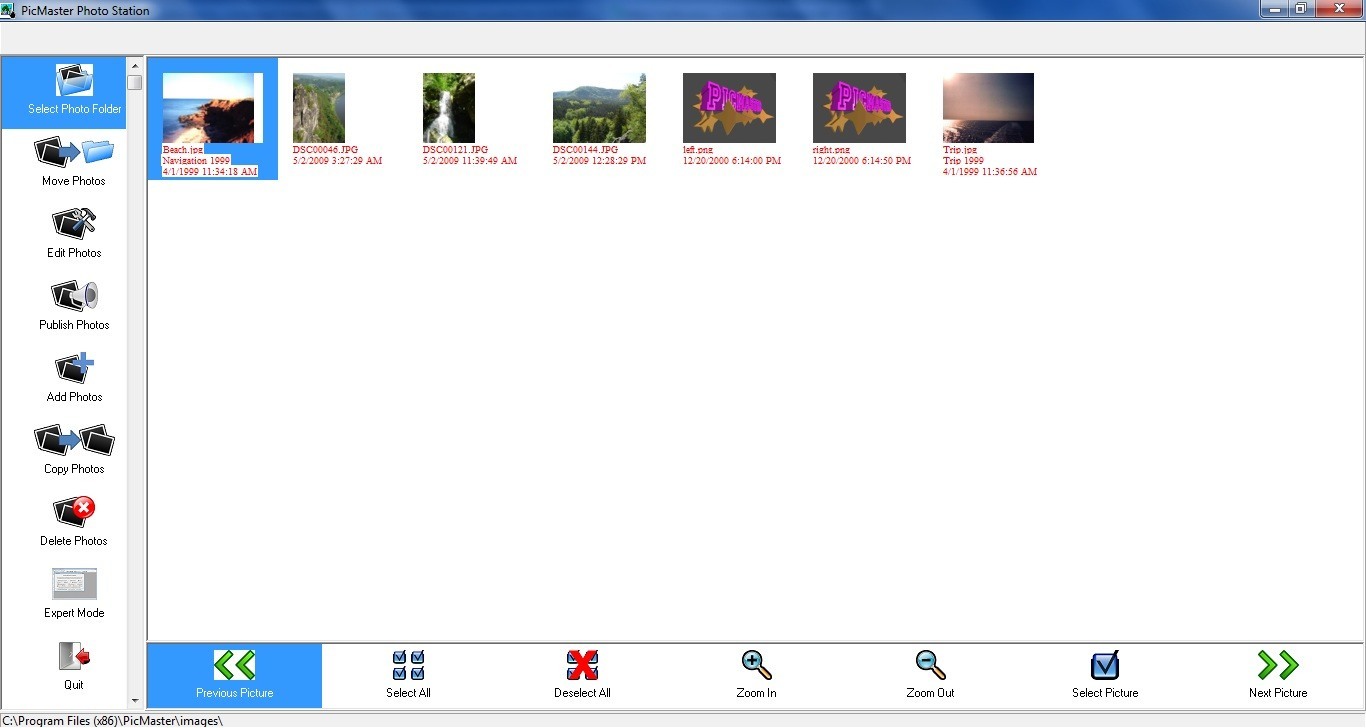This screenshot has height=728, width=1366.
Task: Click the 'Delete Photos' label
Action: tap(74, 541)
